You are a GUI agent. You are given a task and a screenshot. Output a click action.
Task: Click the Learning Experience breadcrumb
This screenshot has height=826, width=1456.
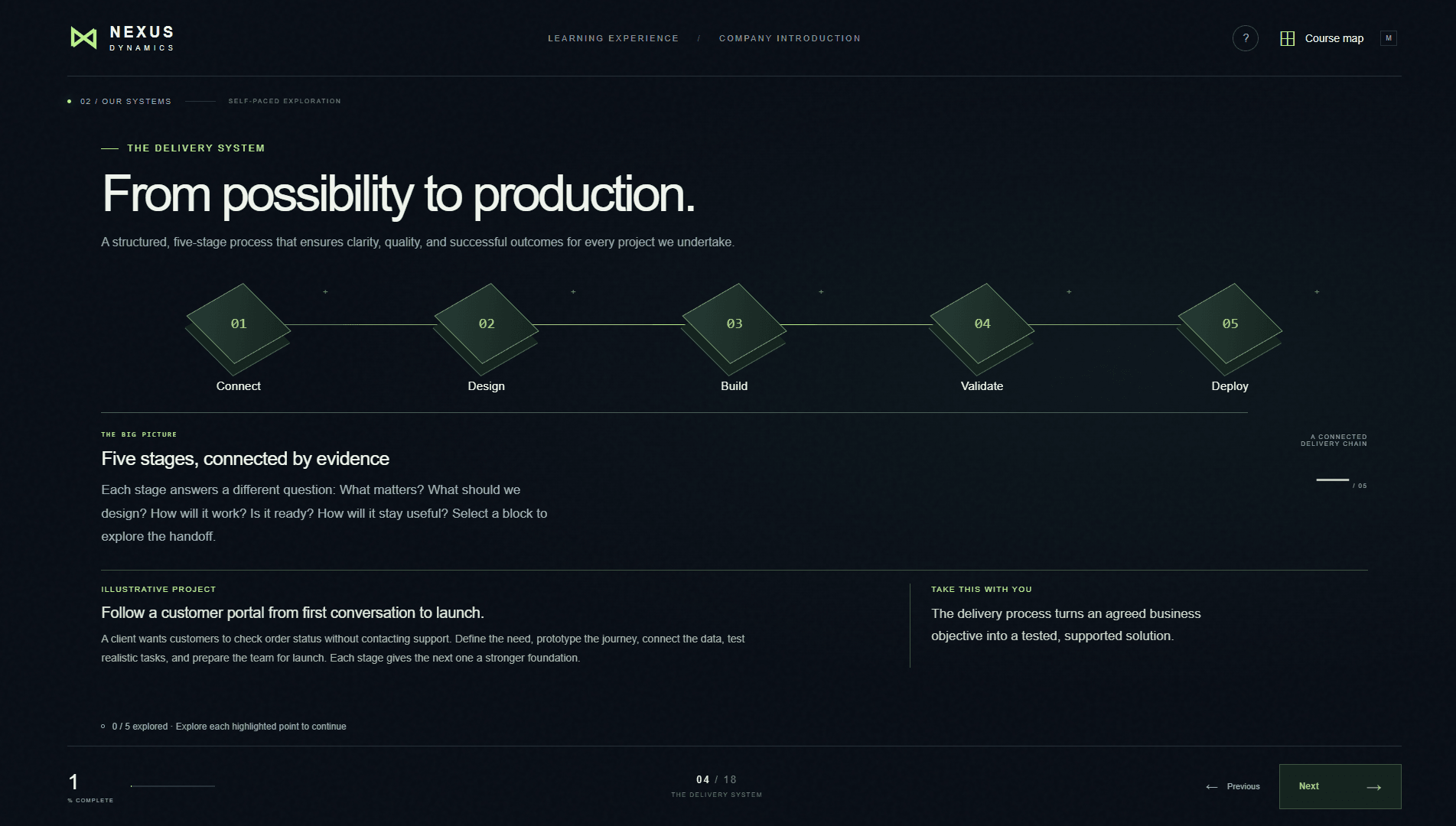(x=613, y=38)
